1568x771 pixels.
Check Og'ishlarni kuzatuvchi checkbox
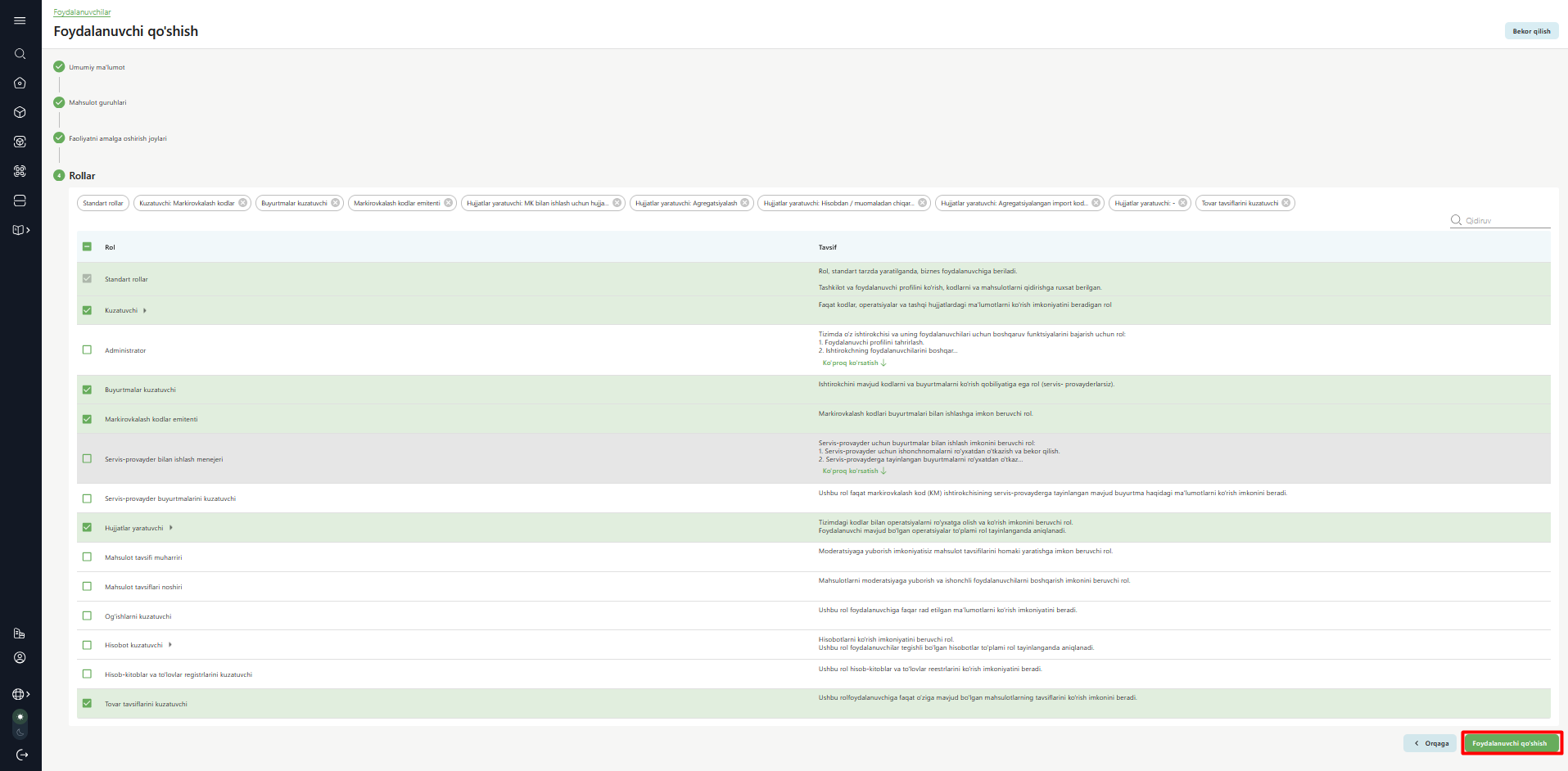pyautogui.click(x=87, y=615)
